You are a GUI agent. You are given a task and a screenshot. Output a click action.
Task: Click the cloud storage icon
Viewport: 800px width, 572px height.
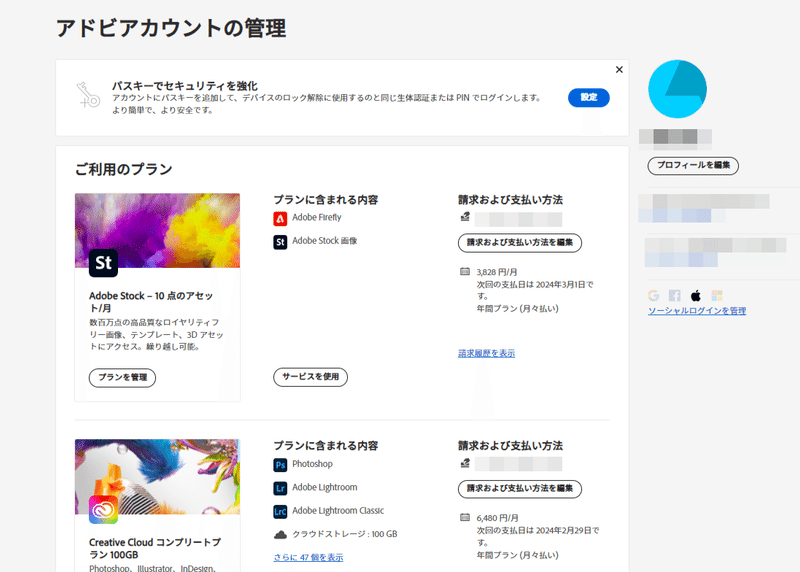[280, 535]
